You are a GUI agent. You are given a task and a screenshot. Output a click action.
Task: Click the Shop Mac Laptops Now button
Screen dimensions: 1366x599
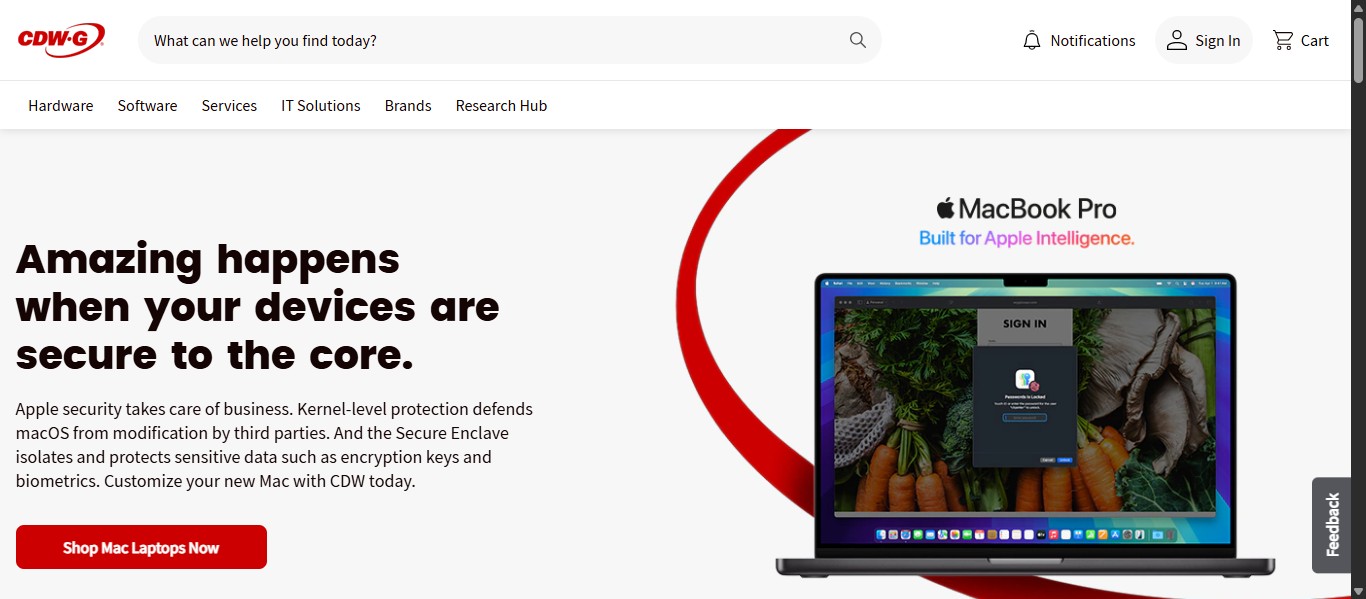click(x=141, y=547)
